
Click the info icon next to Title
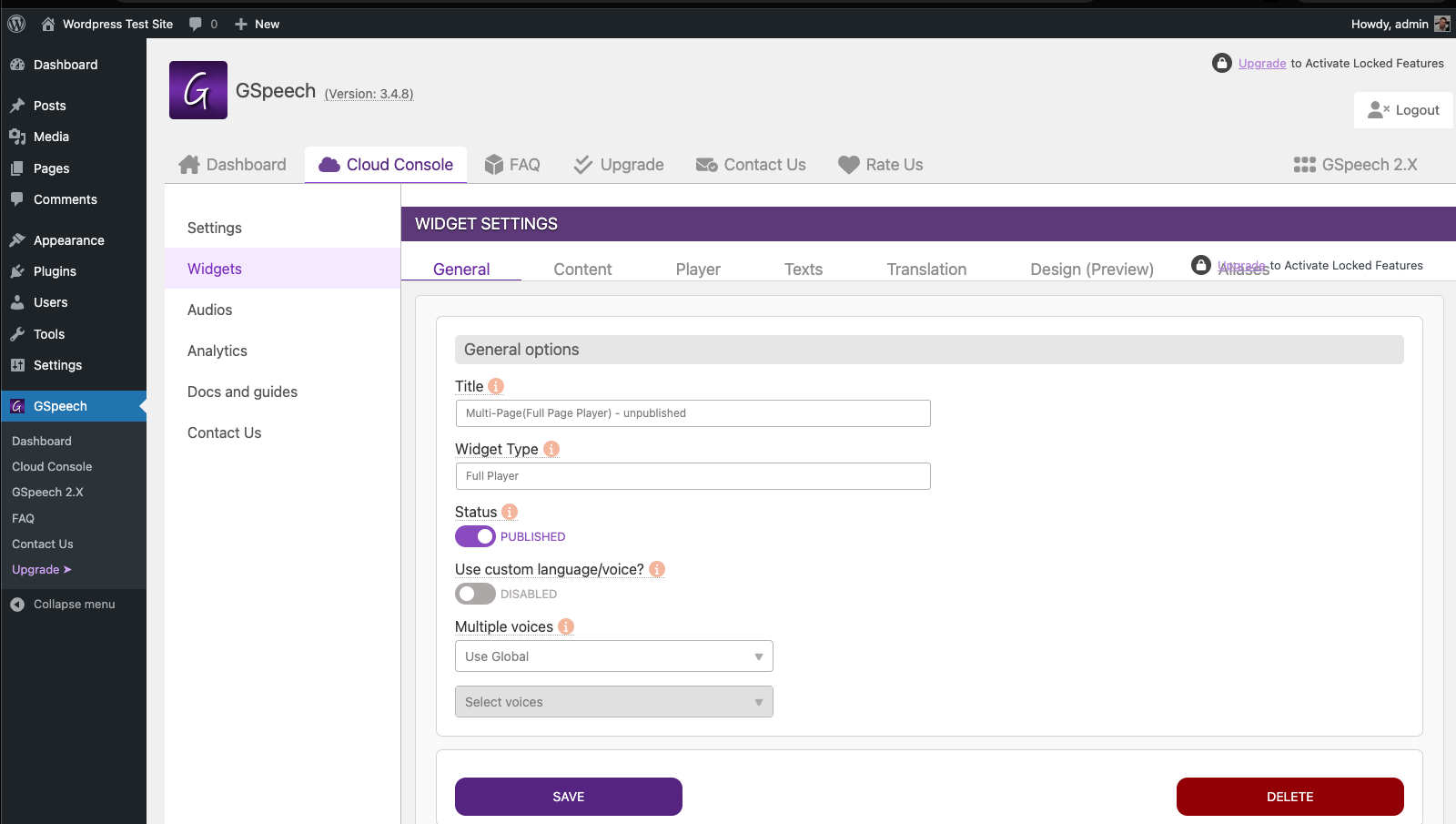pyautogui.click(x=496, y=386)
